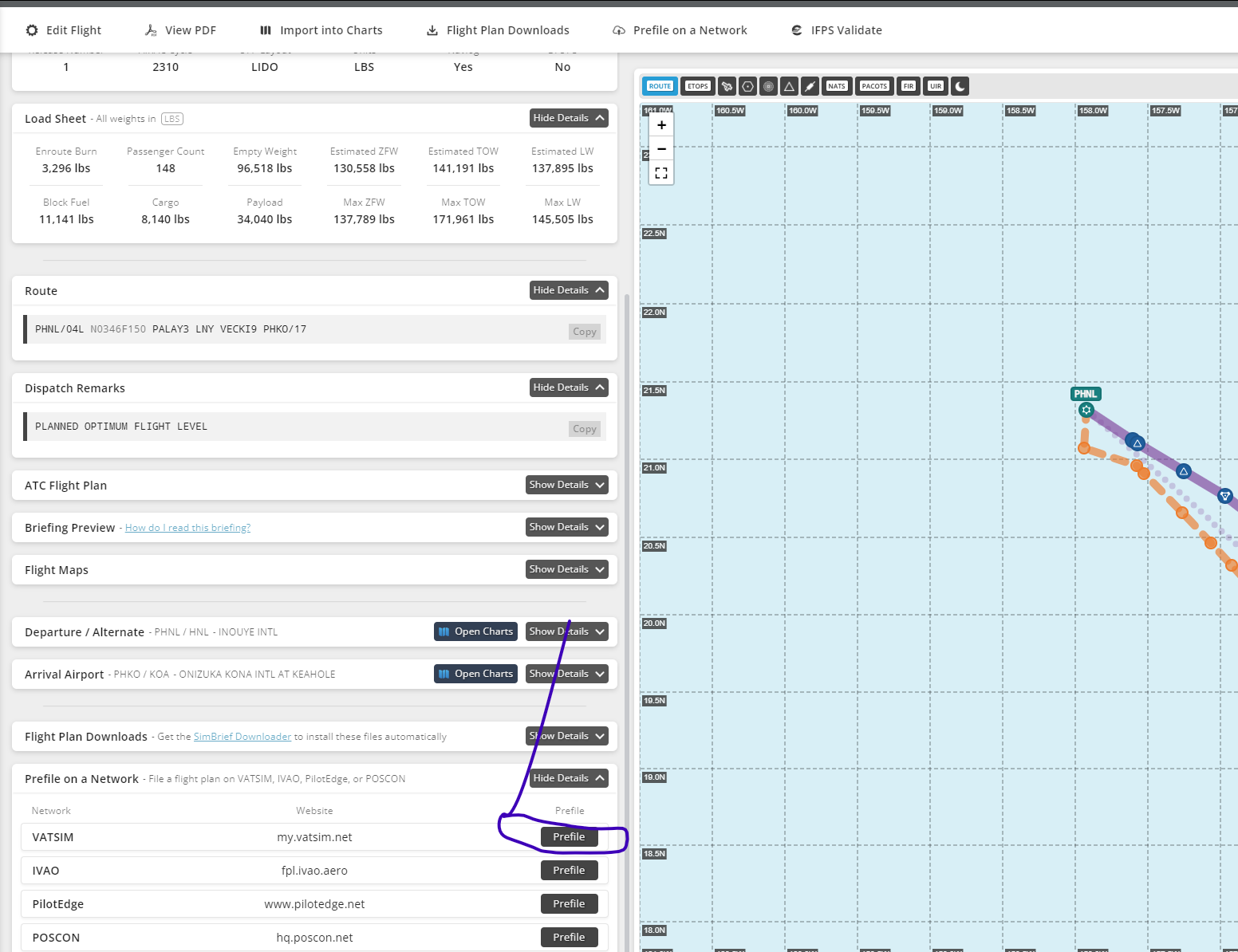Toggle the triangle waypoint overlay icon
Screen dimensions: 1238x952
pyautogui.click(x=789, y=86)
